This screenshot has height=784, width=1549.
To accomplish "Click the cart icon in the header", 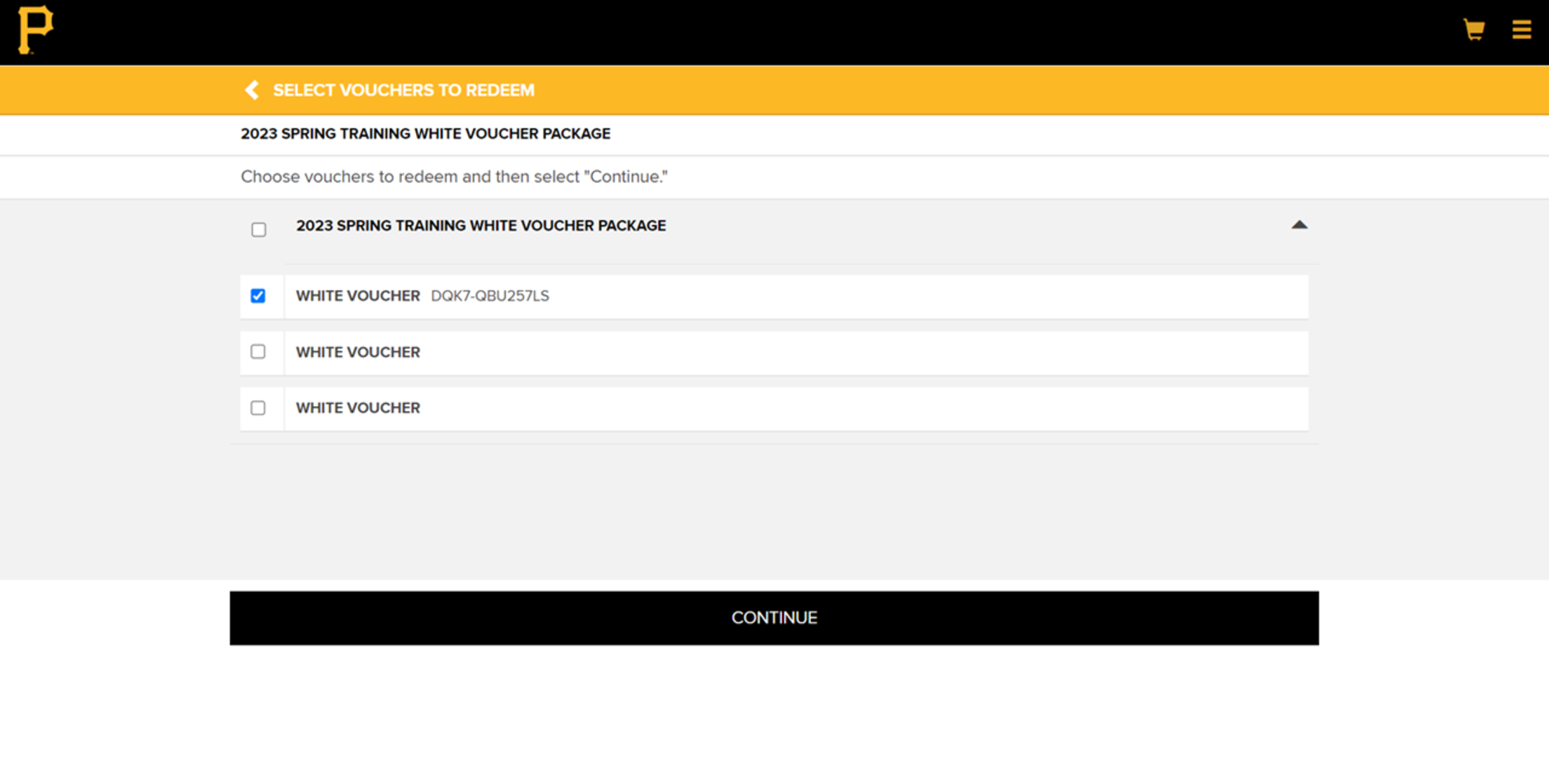I will tap(1474, 29).
